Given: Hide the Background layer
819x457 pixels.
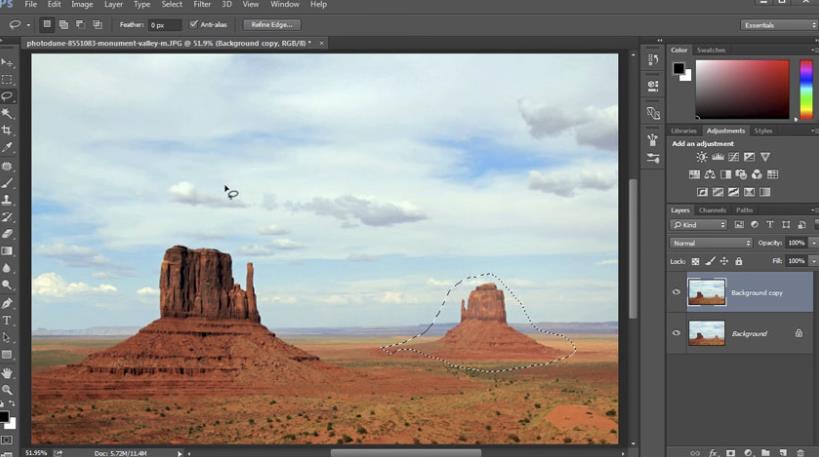Looking at the screenshot, I should point(676,333).
